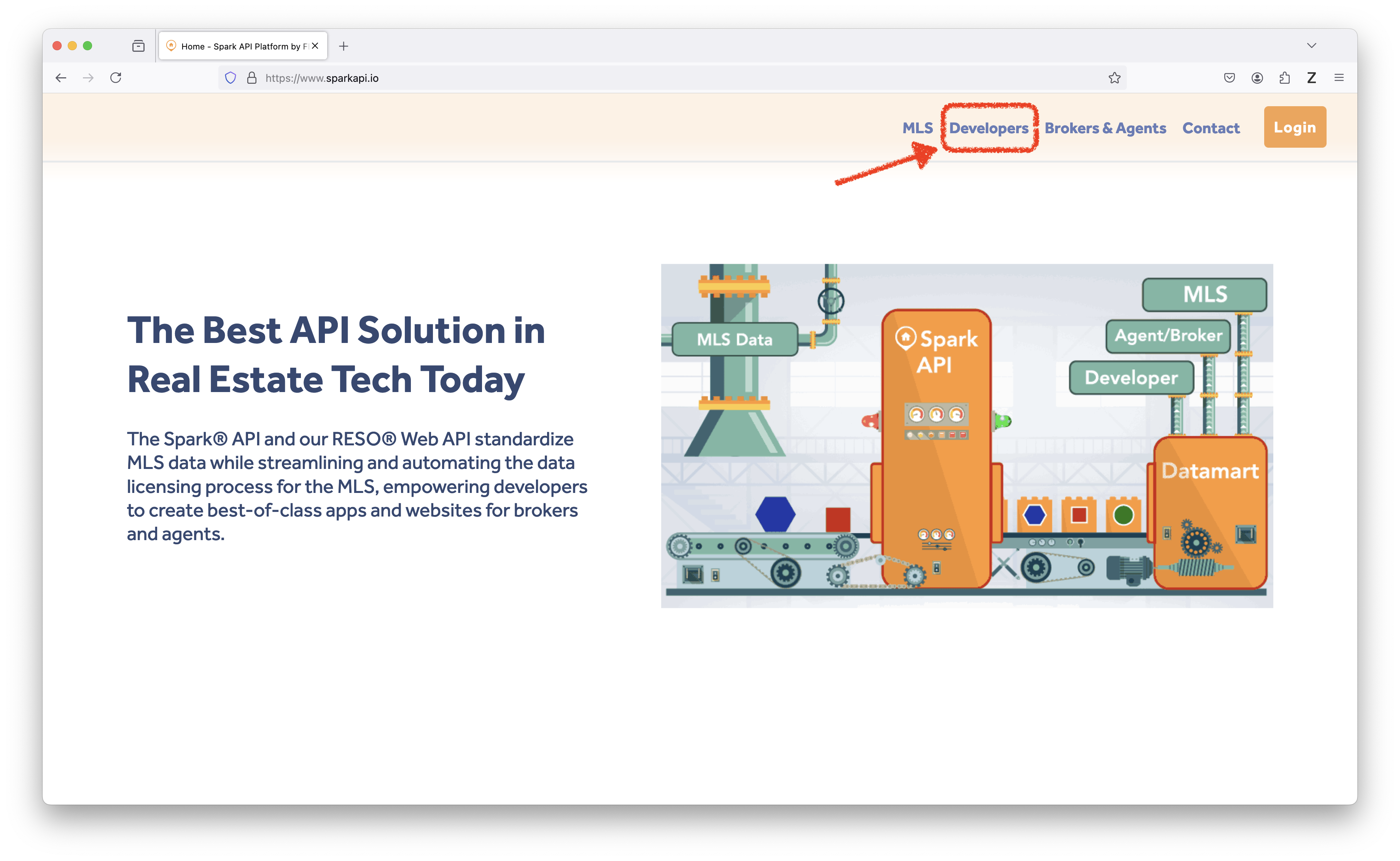Click the Z extension icon in toolbar

point(1312,78)
